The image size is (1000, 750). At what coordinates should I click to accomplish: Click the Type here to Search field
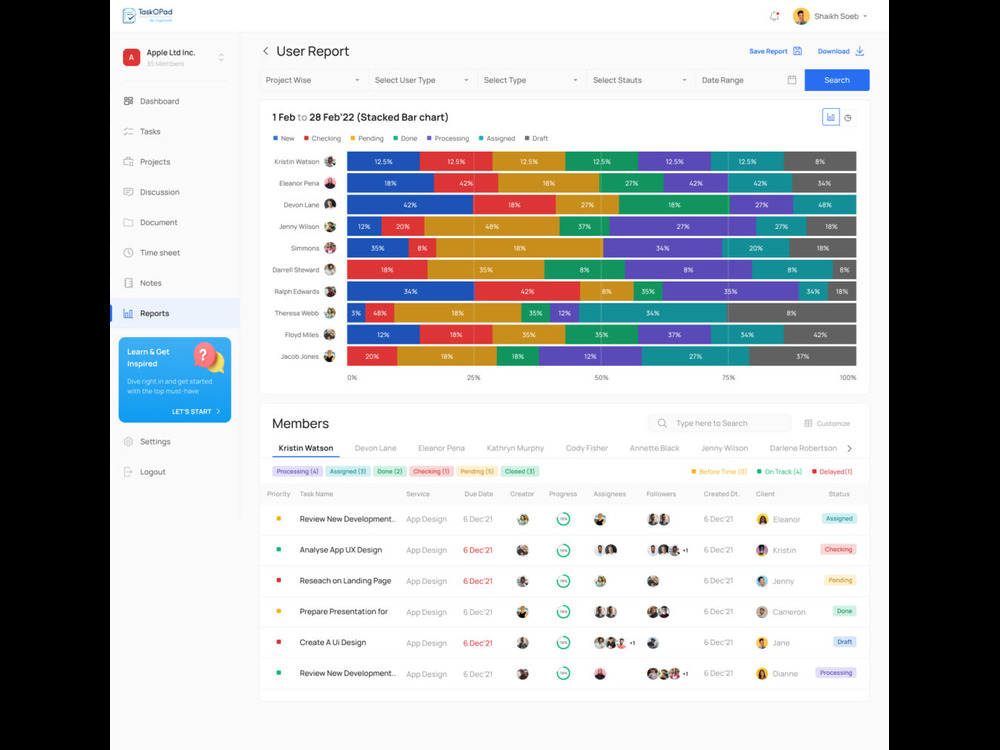point(719,423)
